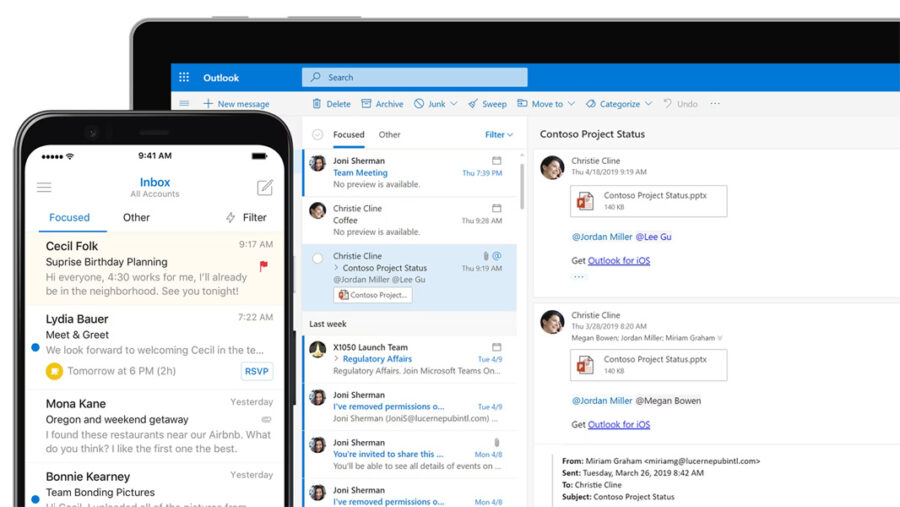This screenshot has height=507, width=900.
Task: Open the Outlook app launcher grid
Action: coord(184,77)
